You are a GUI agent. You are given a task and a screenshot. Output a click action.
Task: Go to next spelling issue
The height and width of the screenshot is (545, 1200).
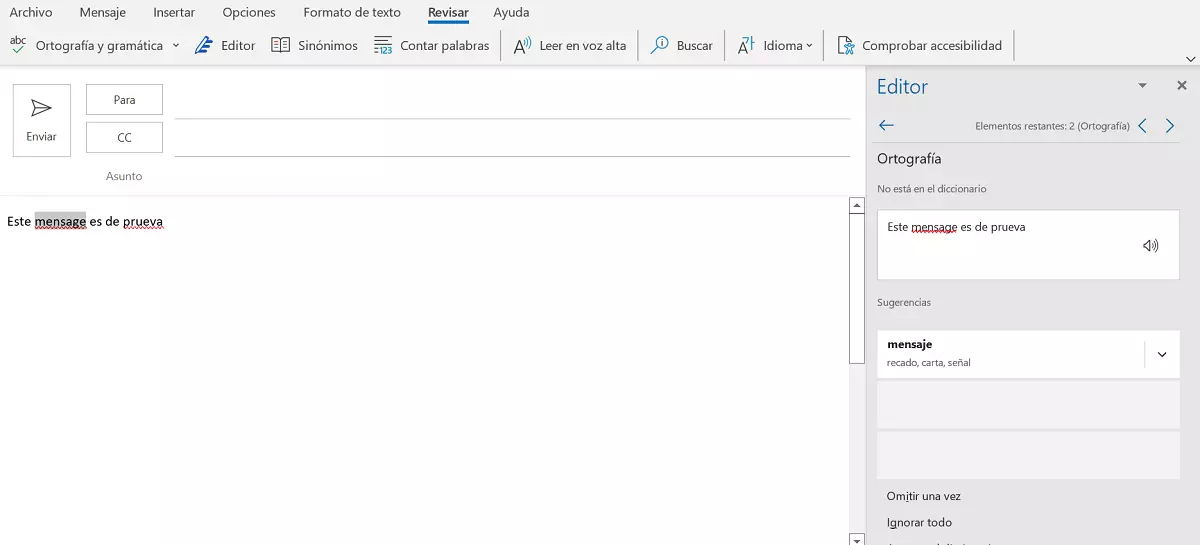[1170, 126]
